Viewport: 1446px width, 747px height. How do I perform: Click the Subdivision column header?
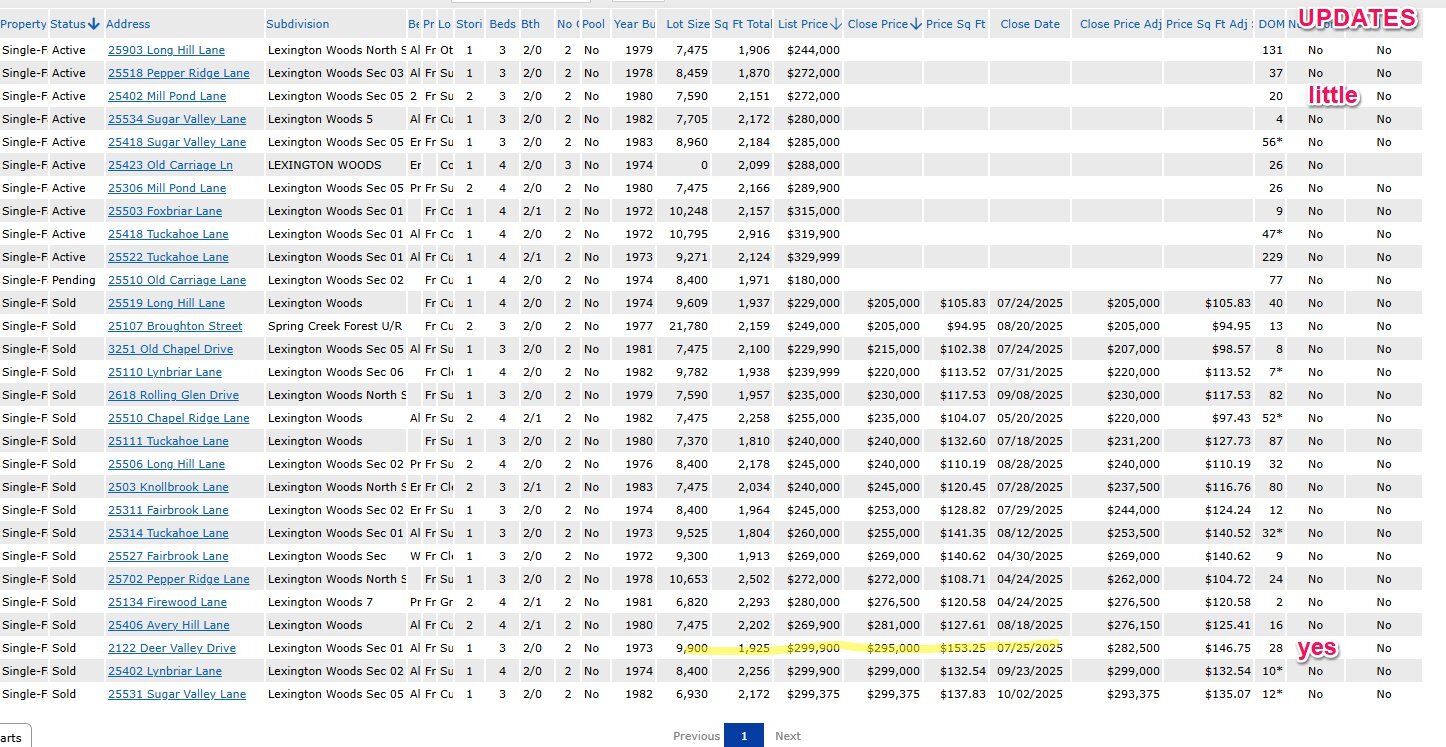coord(298,24)
